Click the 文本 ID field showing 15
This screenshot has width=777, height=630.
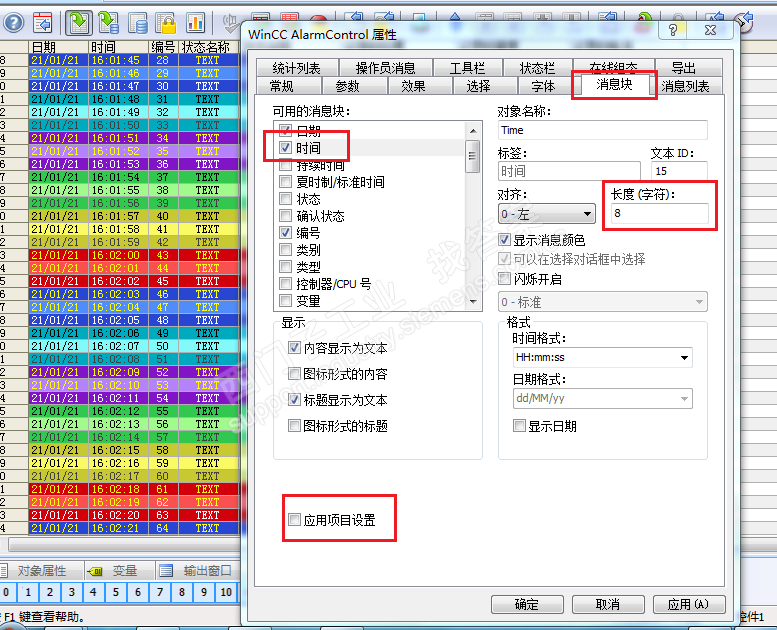[679, 171]
